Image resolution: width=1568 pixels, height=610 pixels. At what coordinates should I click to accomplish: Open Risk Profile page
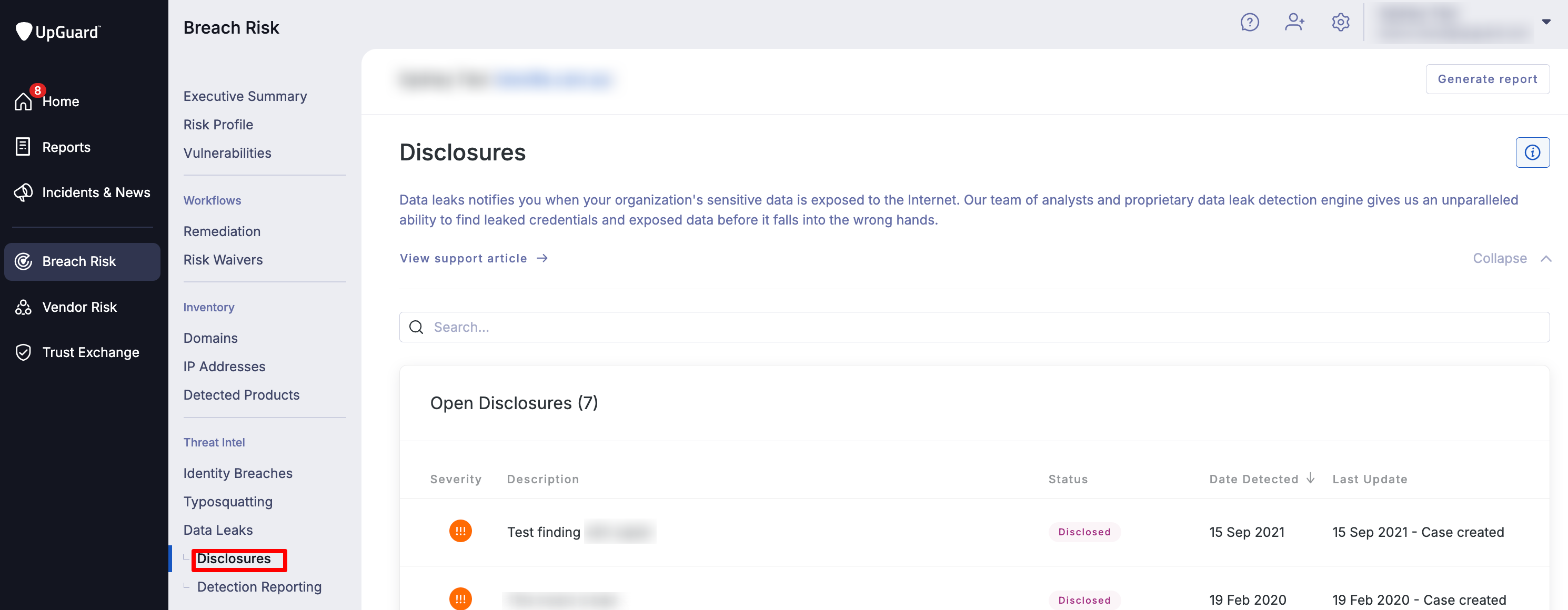pyautogui.click(x=218, y=125)
